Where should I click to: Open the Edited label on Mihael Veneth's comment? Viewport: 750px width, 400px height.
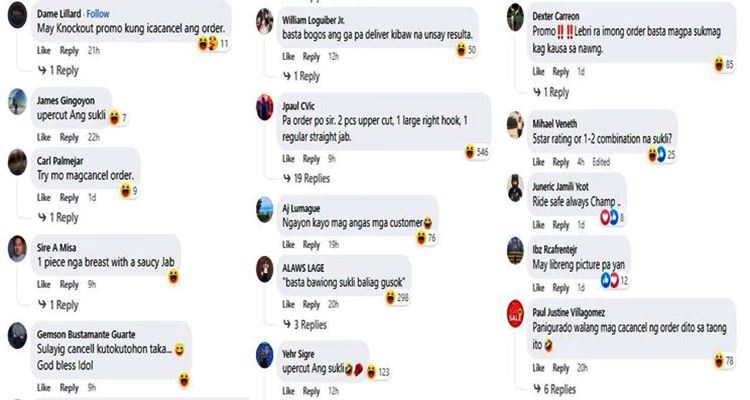[x=601, y=162]
